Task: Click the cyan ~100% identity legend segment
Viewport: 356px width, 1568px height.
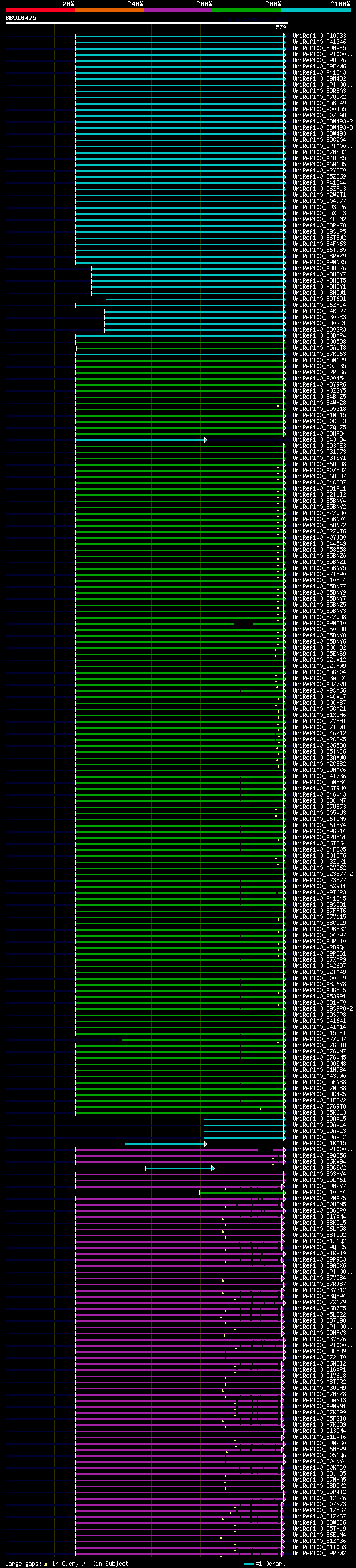Action: (x=317, y=11)
